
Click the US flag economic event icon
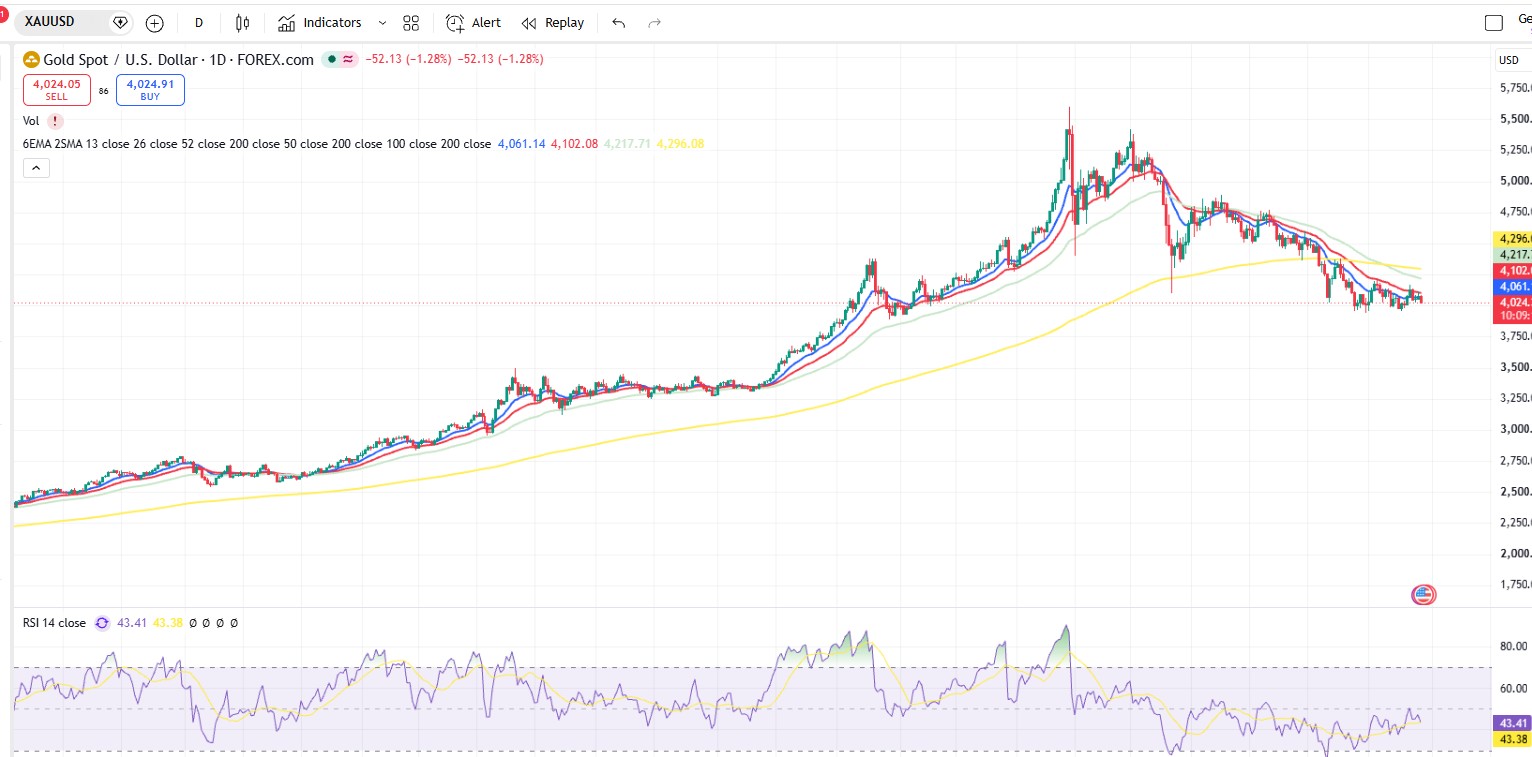[1423, 595]
